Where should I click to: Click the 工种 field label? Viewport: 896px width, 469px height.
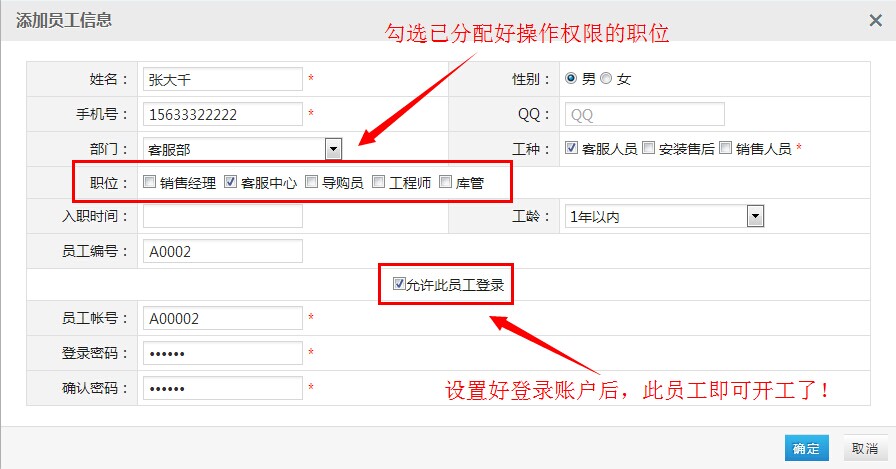pos(531,149)
